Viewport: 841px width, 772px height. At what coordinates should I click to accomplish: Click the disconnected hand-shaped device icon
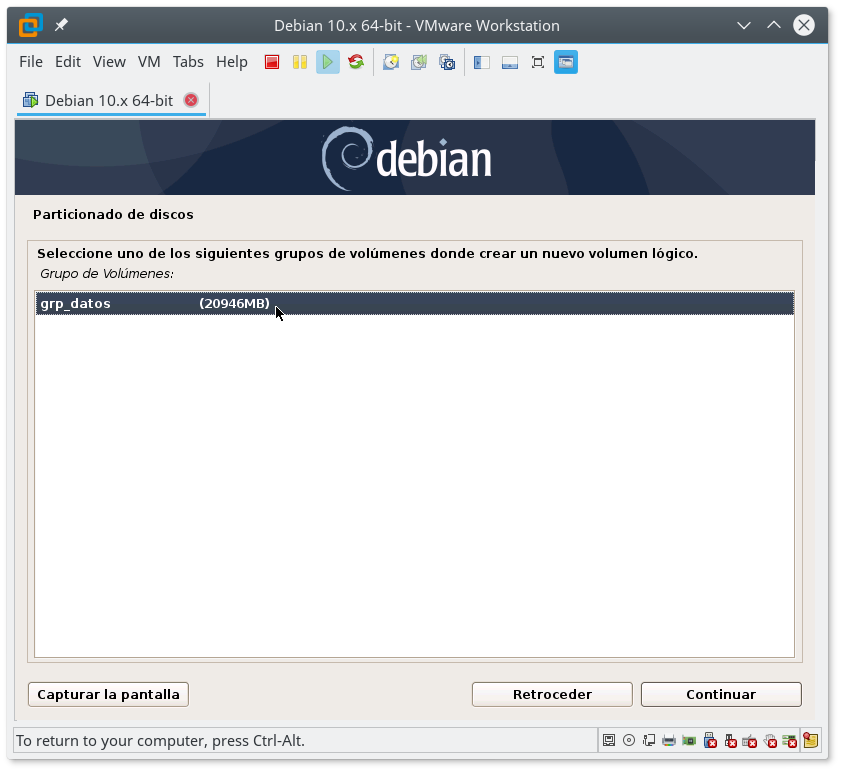[x=770, y=741]
